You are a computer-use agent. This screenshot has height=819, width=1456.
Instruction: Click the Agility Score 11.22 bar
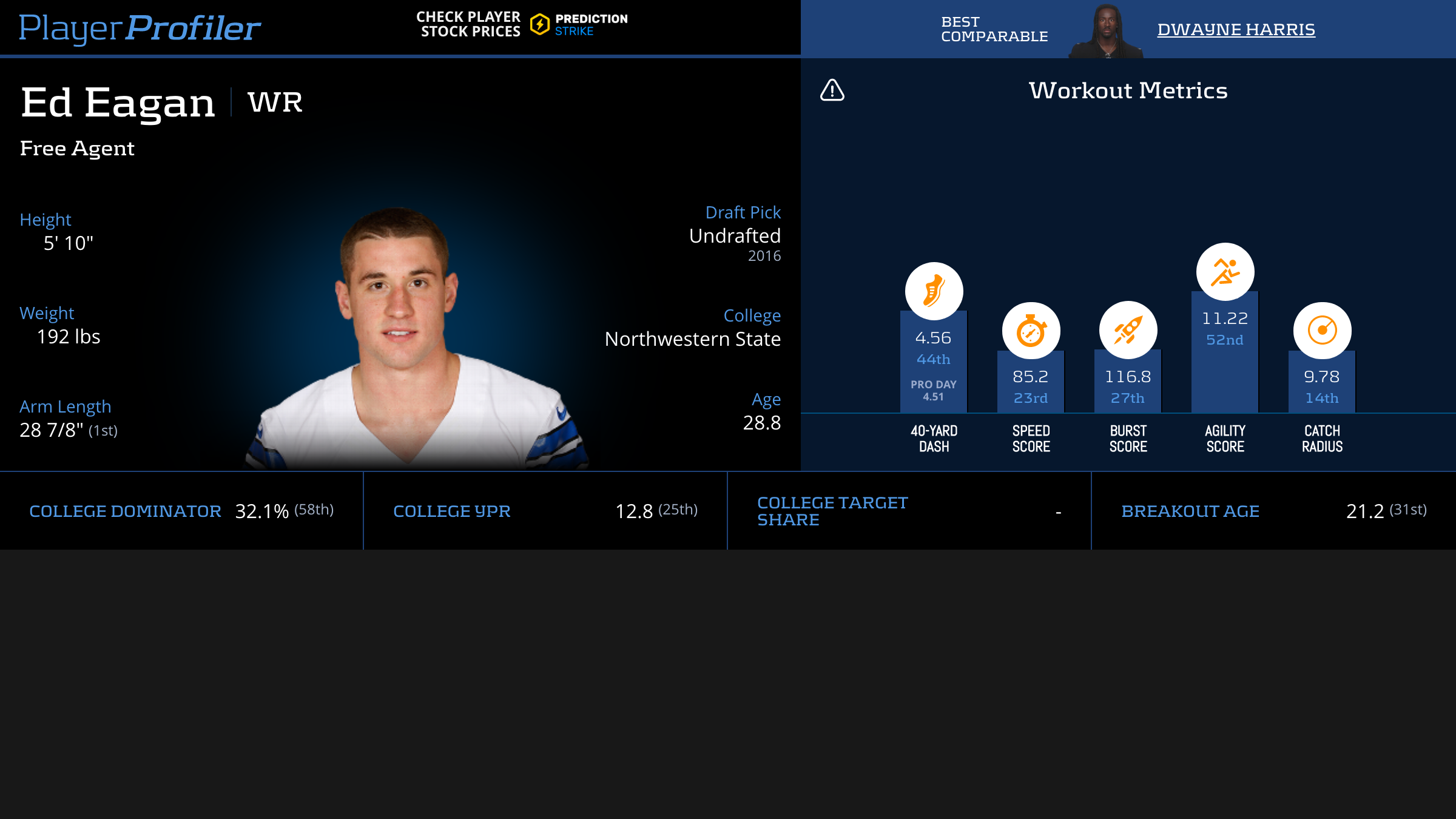pyautogui.click(x=1225, y=352)
